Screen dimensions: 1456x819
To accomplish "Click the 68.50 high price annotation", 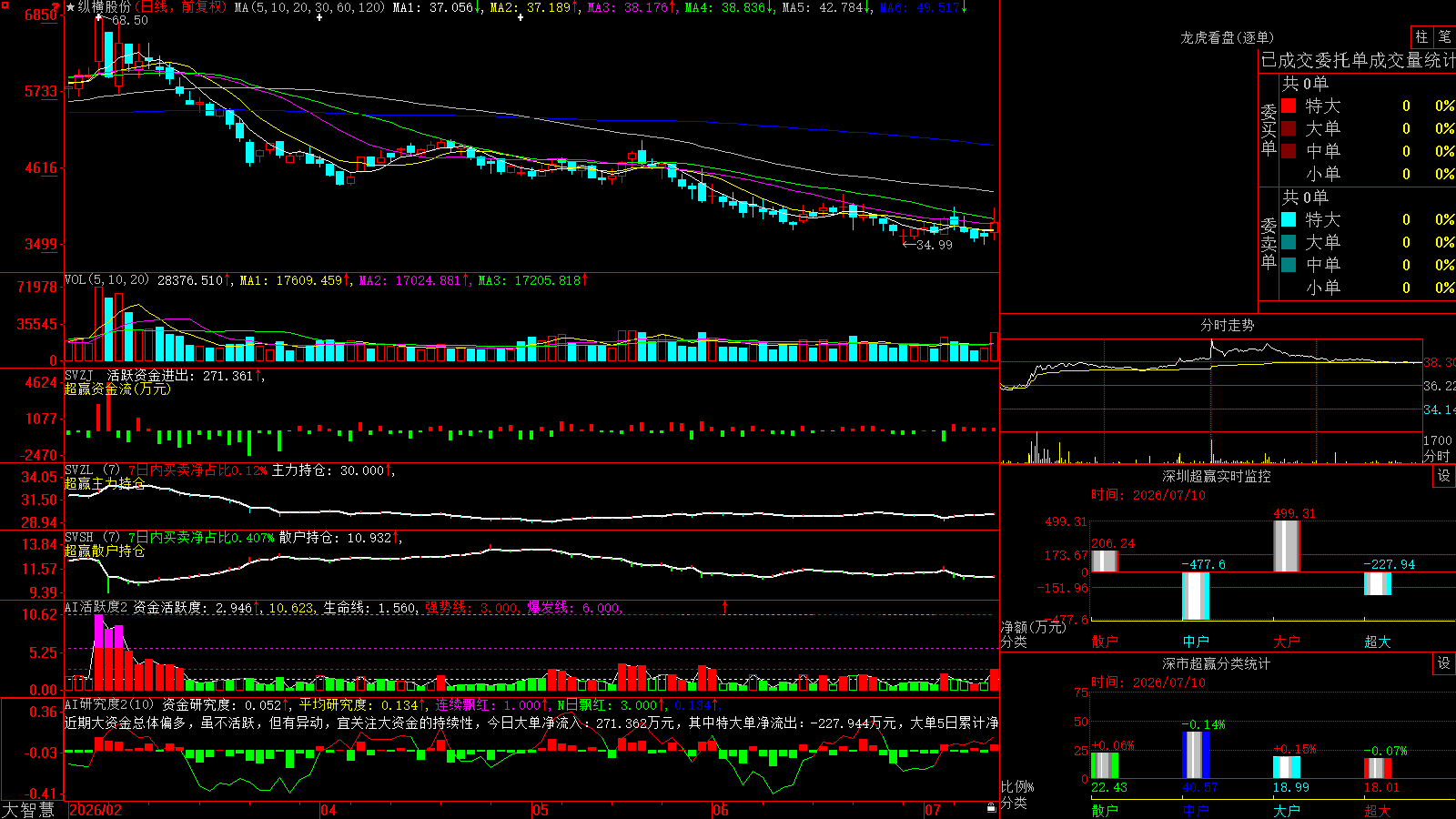I will pyautogui.click(x=129, y=20).
